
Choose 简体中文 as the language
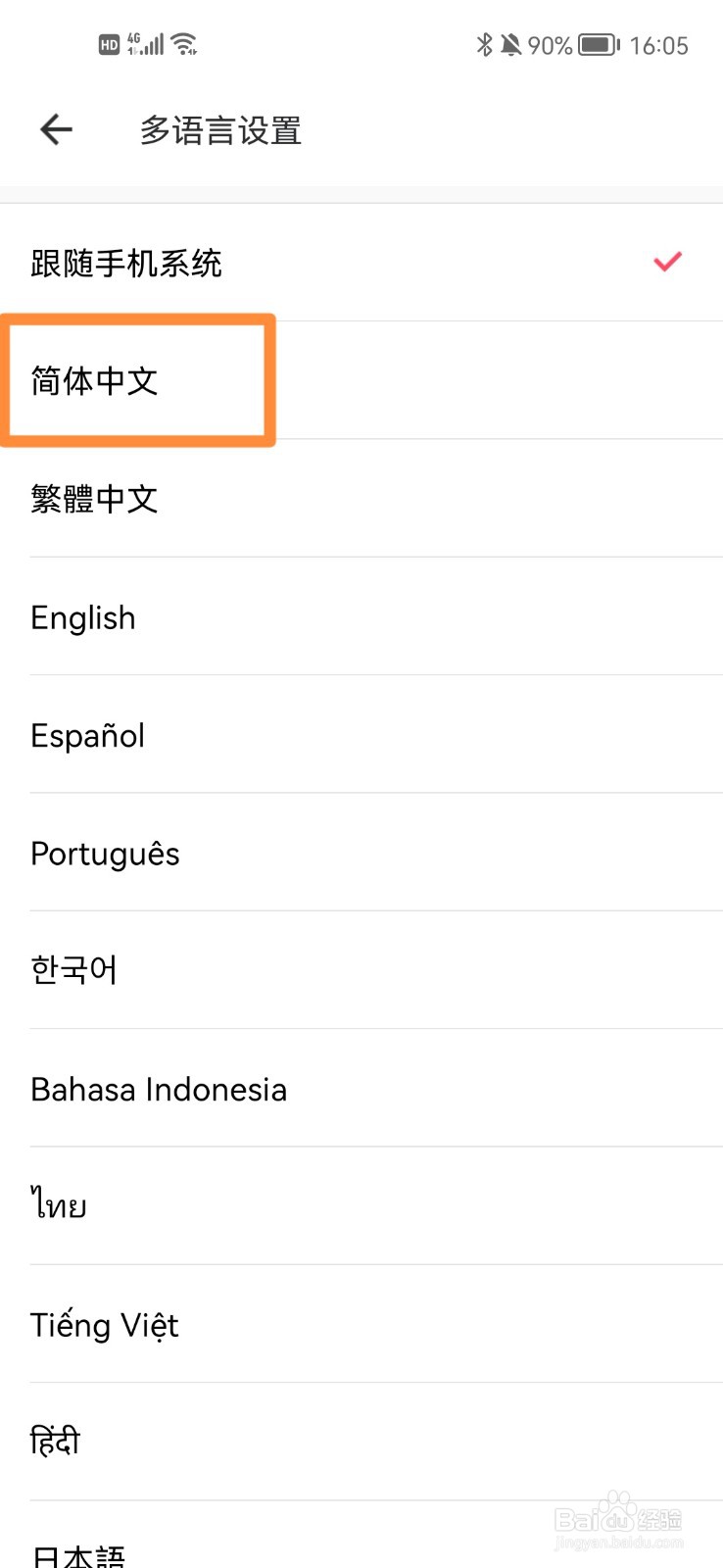point(95,380)
